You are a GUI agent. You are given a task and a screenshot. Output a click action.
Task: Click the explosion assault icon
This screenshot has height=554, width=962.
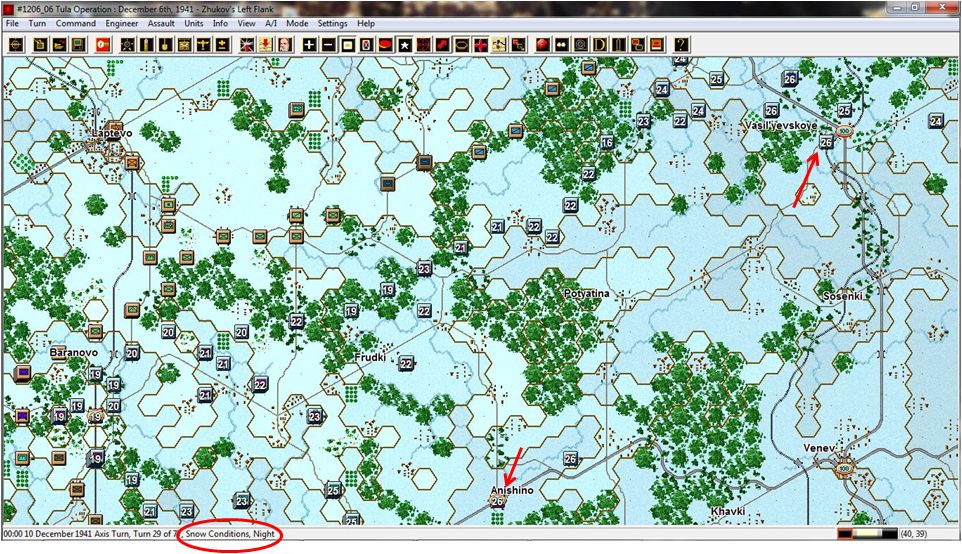(247, 45)
